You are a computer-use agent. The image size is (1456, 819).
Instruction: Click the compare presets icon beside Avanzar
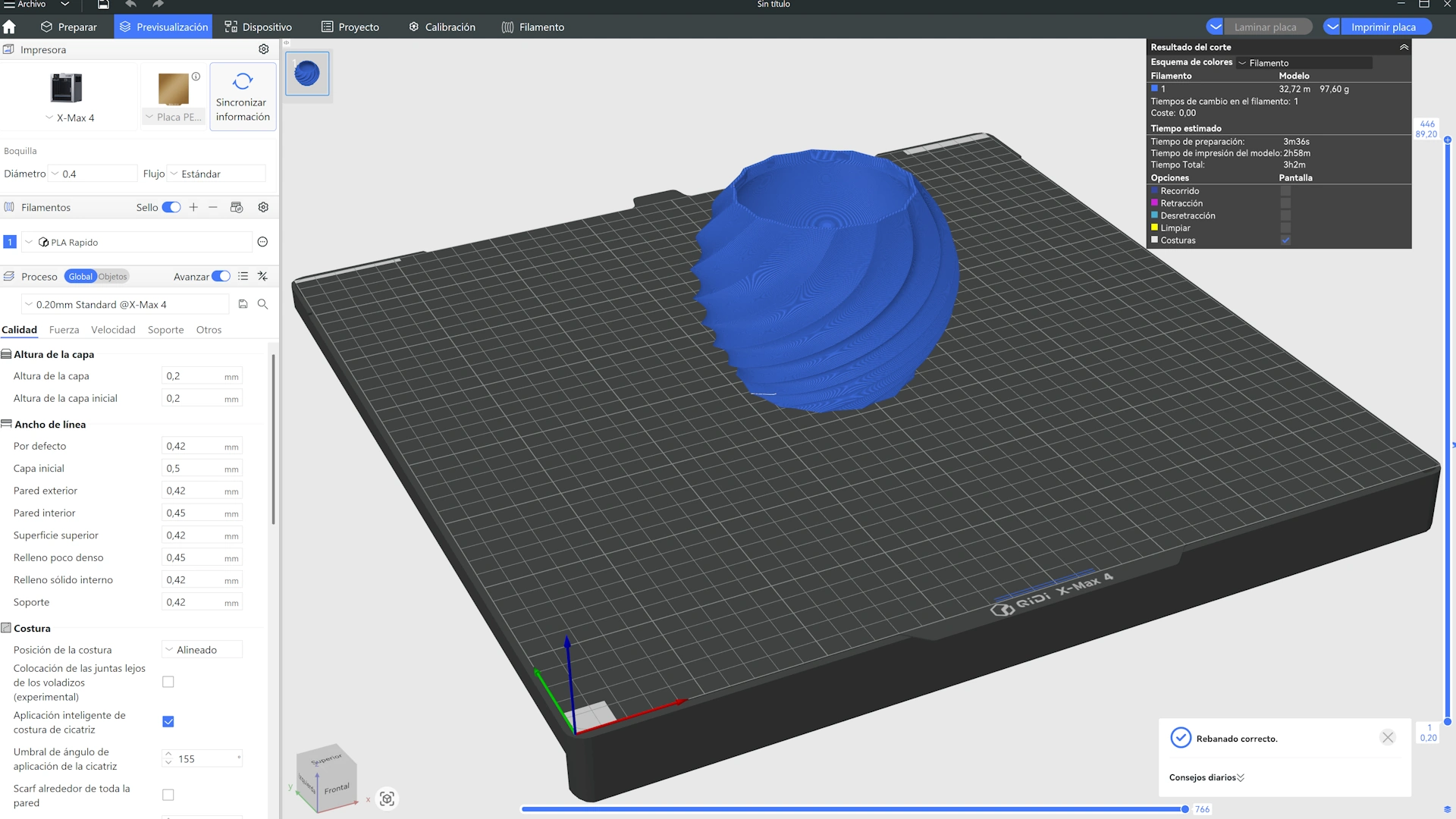[262, 276]
